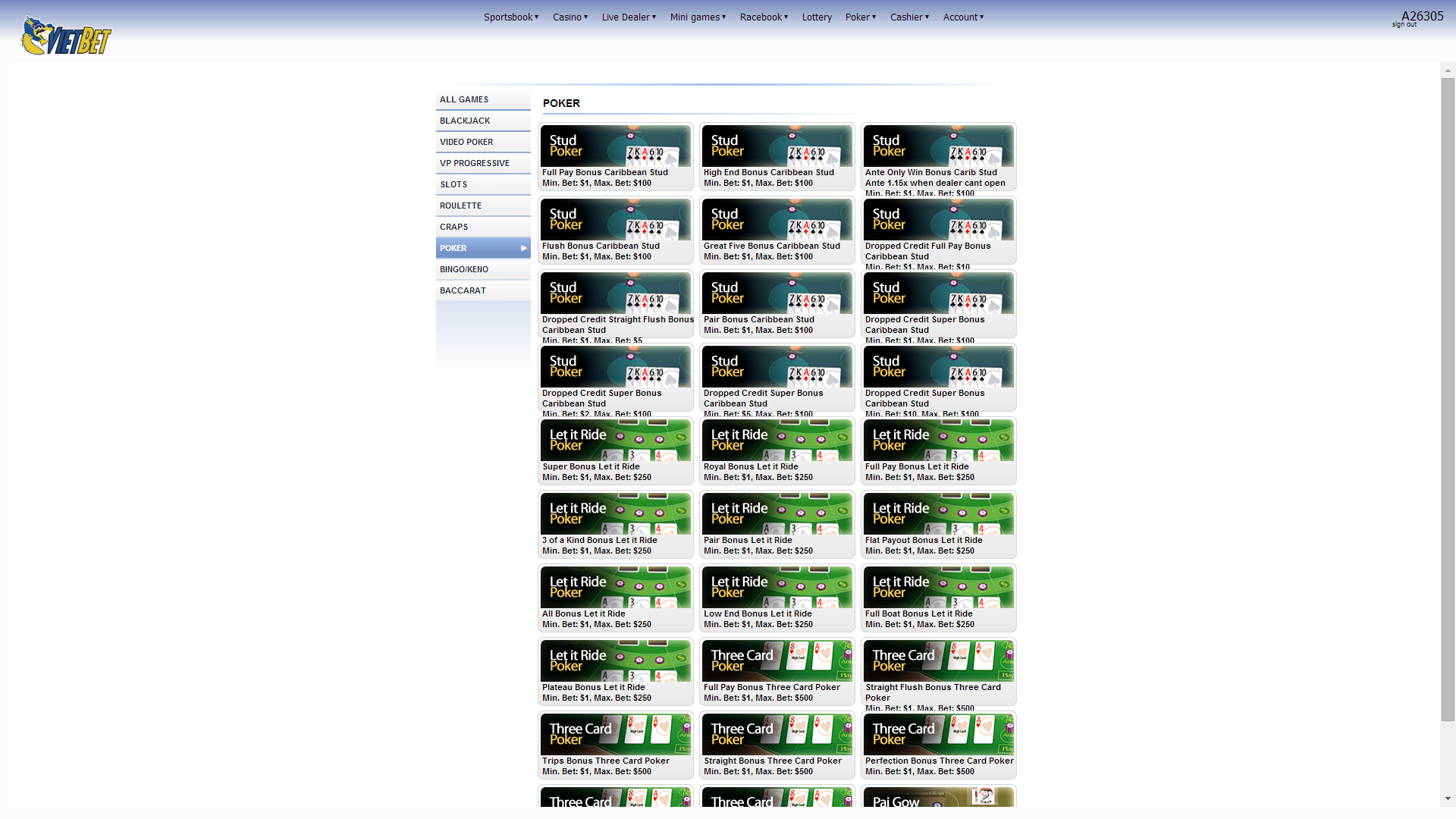Expand the Sportsbook dropdown menu

511,17
